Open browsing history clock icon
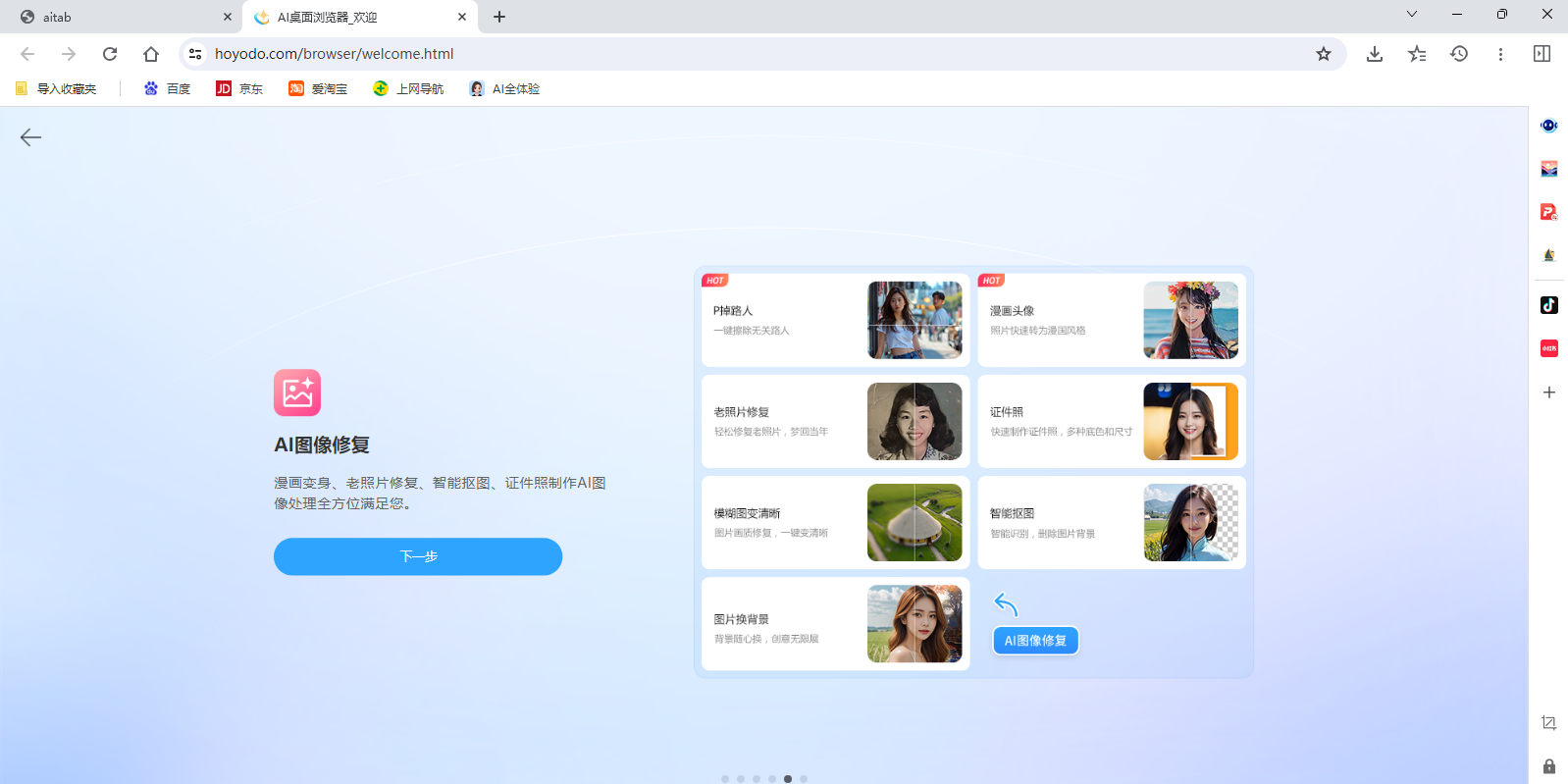 point(1459,54)
